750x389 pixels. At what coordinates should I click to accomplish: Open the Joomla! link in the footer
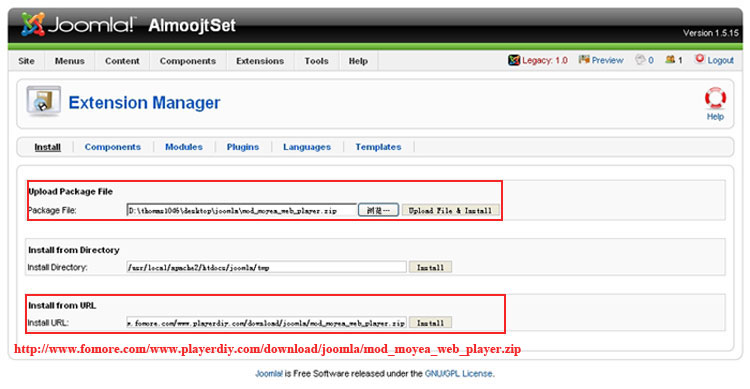click(x=269, y=374)
